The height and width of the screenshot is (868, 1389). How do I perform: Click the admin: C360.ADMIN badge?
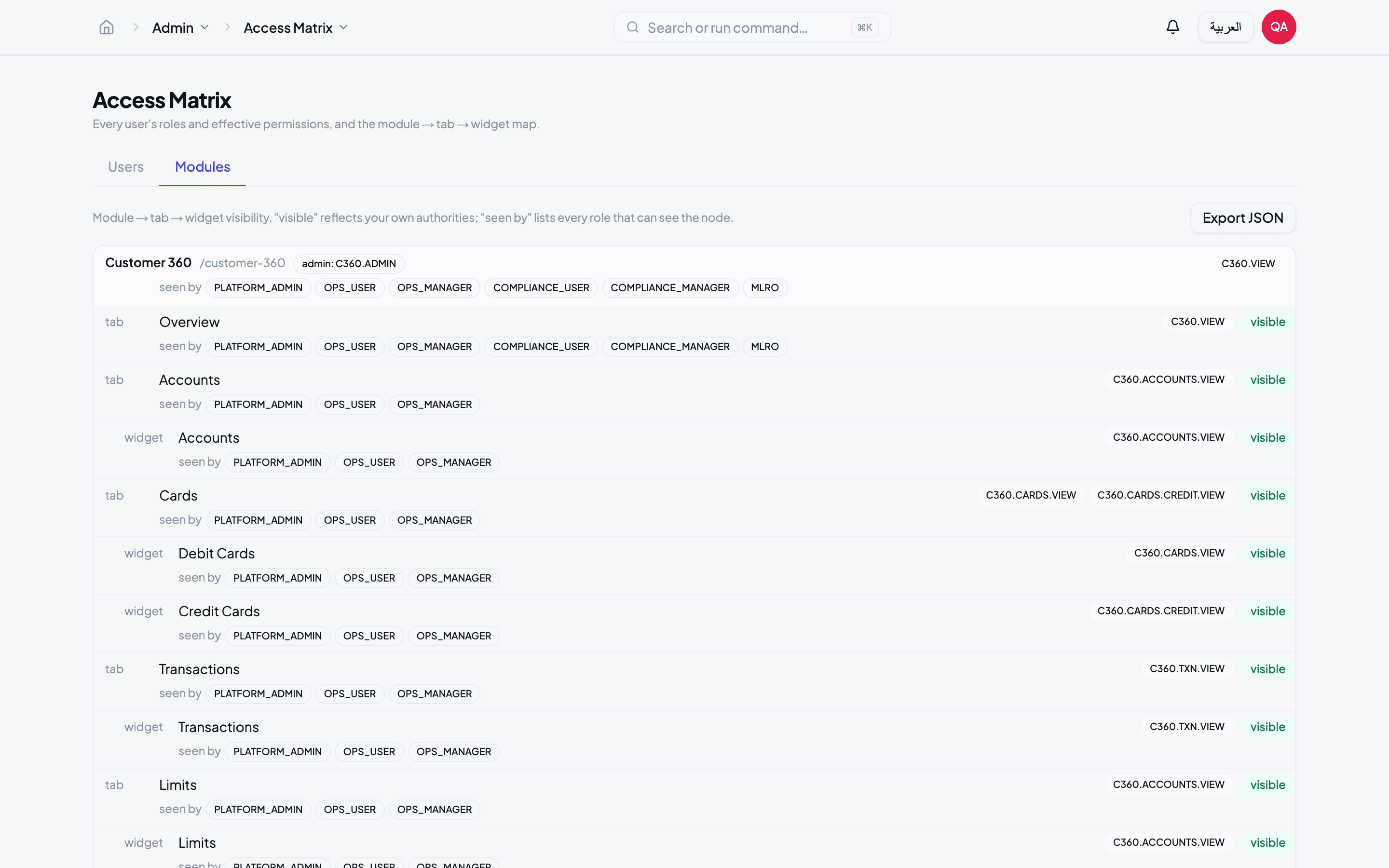pos(349,263)
